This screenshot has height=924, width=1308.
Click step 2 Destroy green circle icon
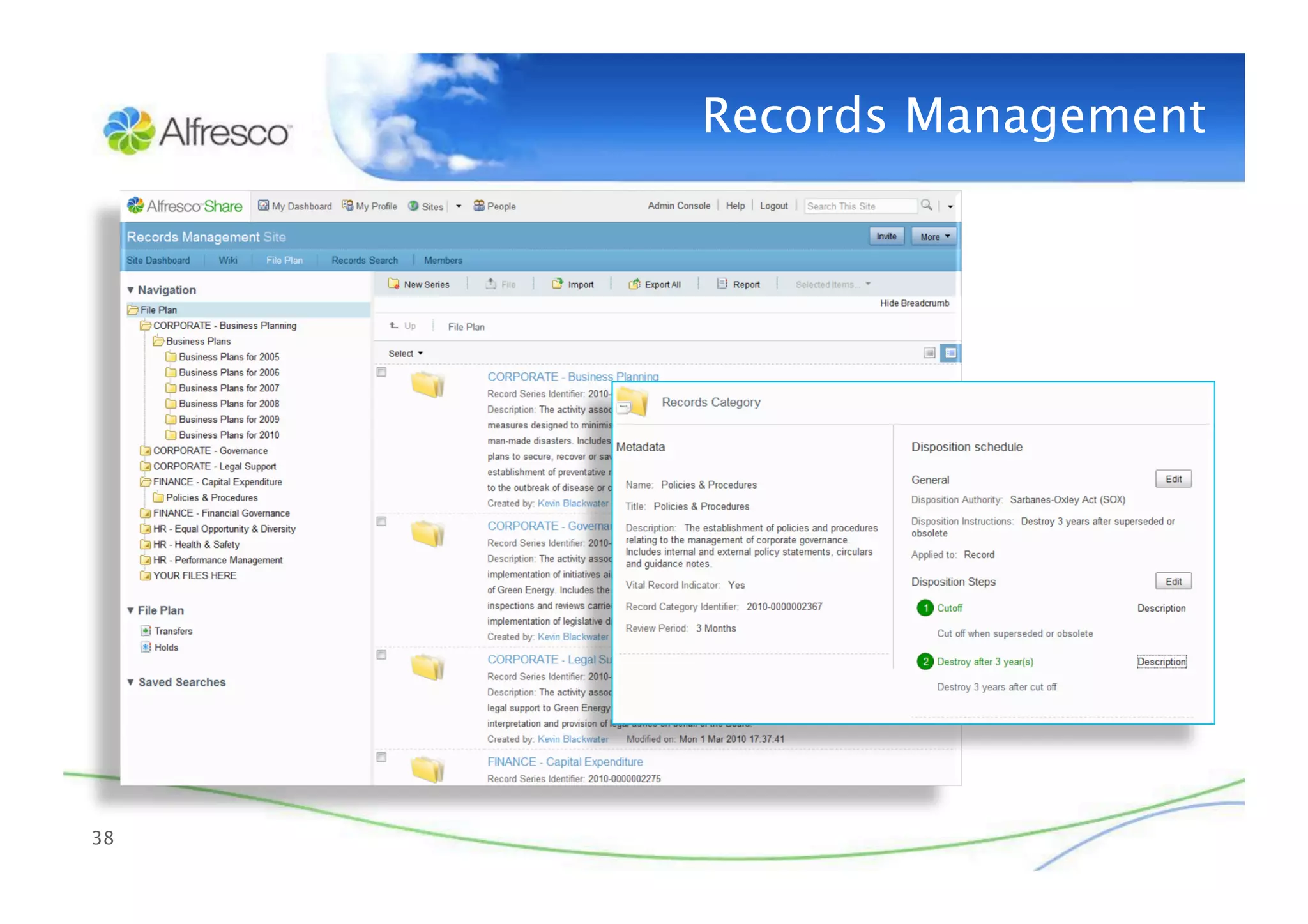coord(925,662)
